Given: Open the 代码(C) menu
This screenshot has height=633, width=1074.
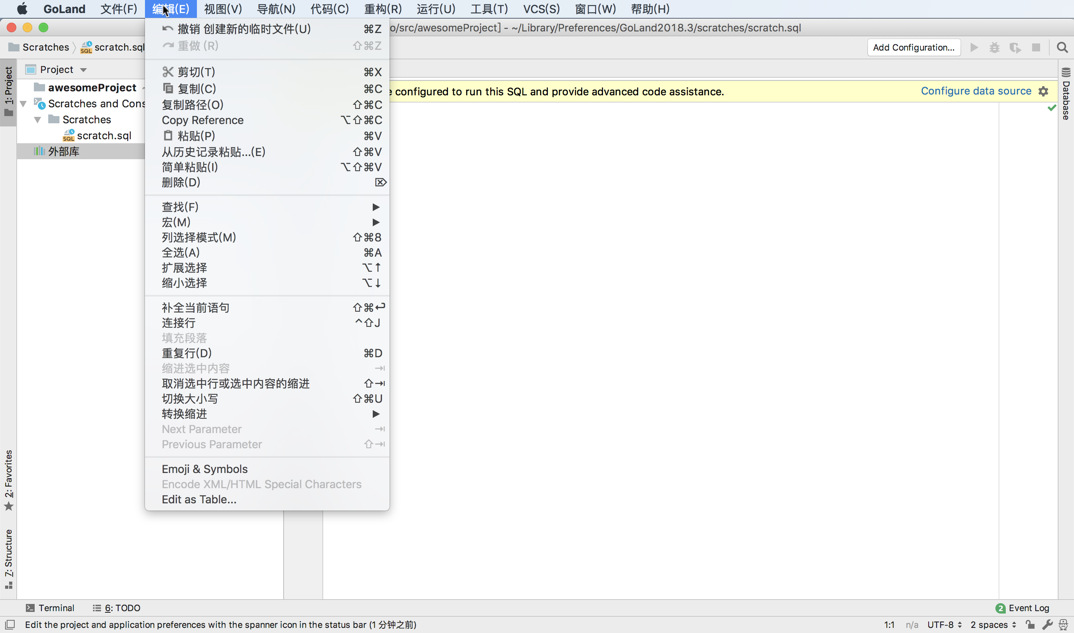Looking at the screenshot, I should pyautogui.click(x=329, y=9).
